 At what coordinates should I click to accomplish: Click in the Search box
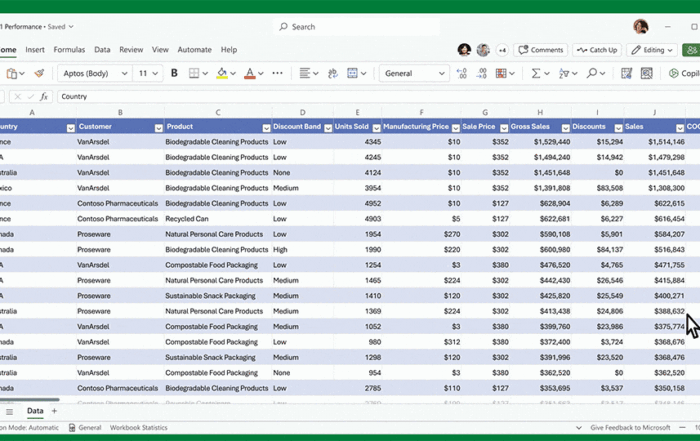tap(357, 27)
